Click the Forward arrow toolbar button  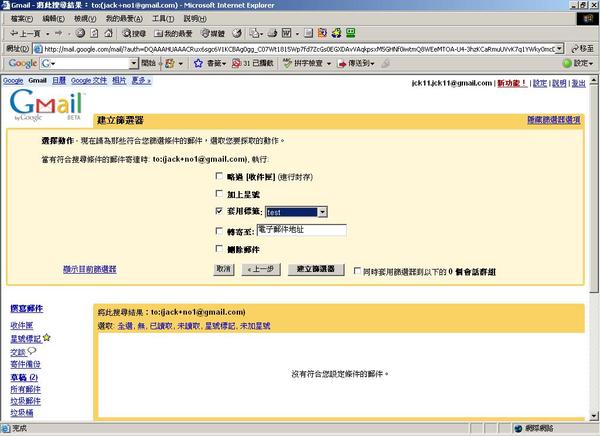[x=59, y=33]
